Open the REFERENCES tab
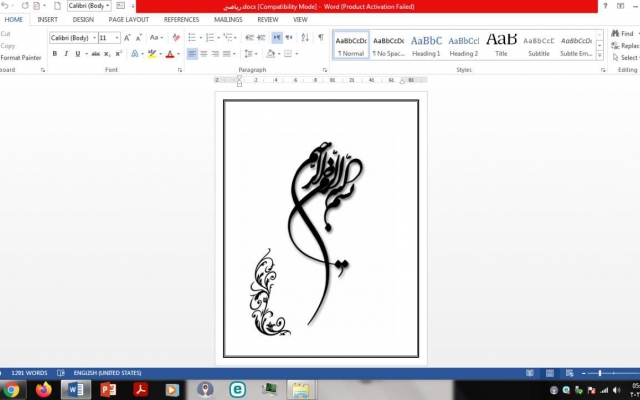The image size is (640, 400). point(182,20)
